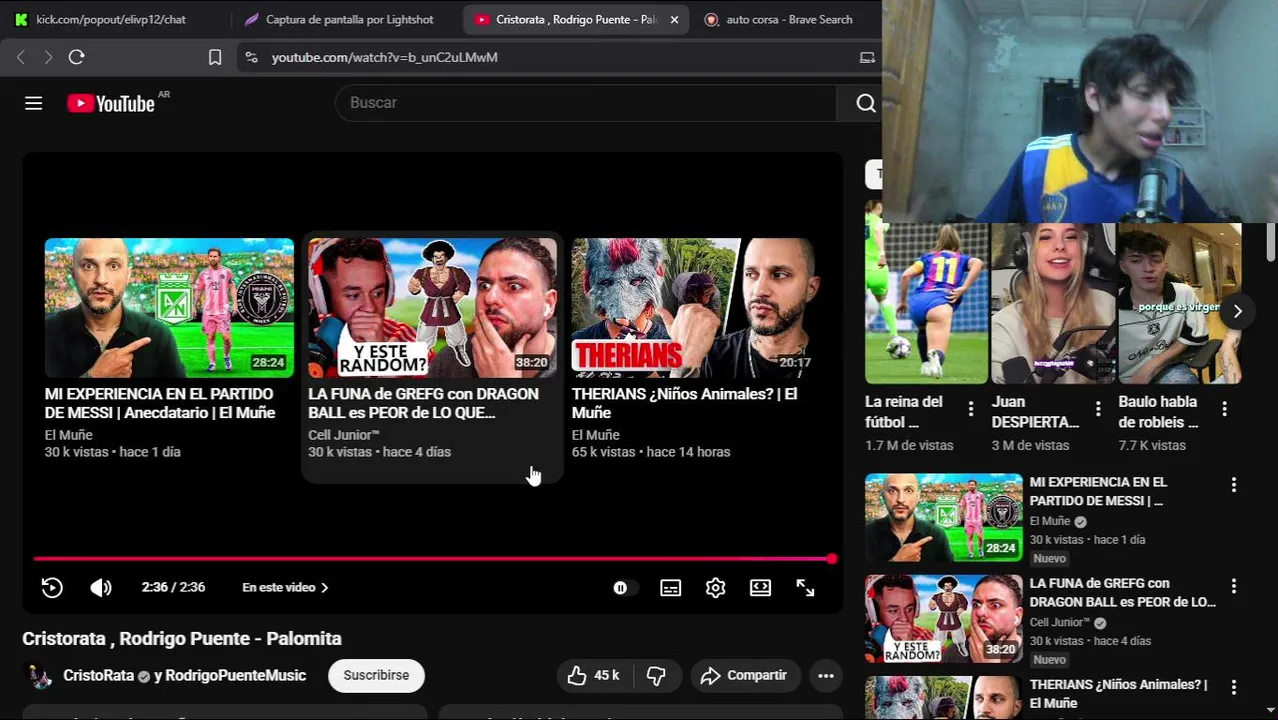1278x720 pixels.
Task: Open the player settings gear
Action: pos(715,588)
